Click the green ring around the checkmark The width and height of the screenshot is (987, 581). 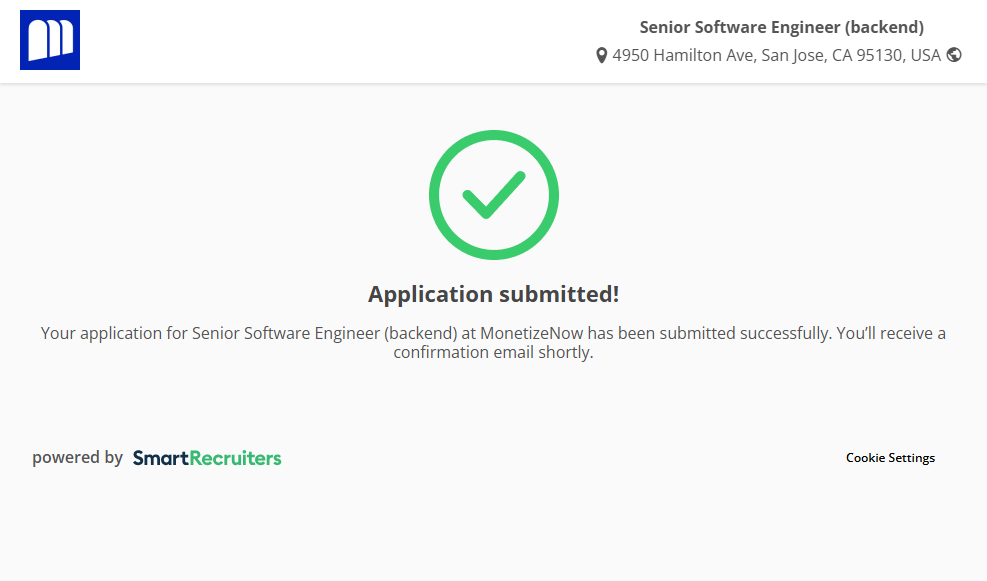pyautogui.click(x=435, y=195)
